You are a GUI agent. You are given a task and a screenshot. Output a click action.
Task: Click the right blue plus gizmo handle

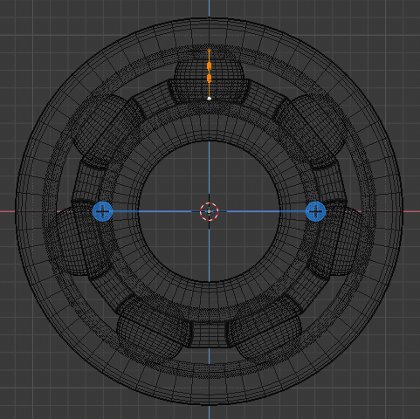point(316,211)
